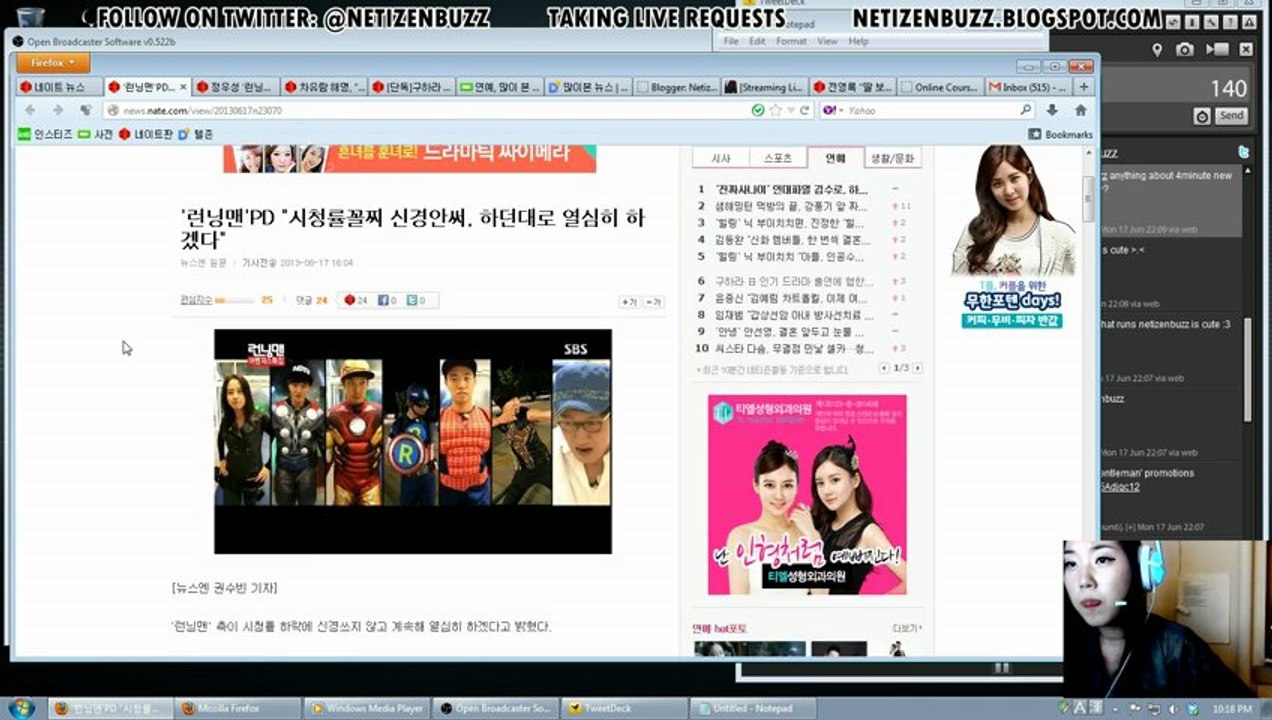Image resolution: width=1272 pixels, height=720 pixels.
Task: Go to previous ranking page arrow
Action: [883, 368]
